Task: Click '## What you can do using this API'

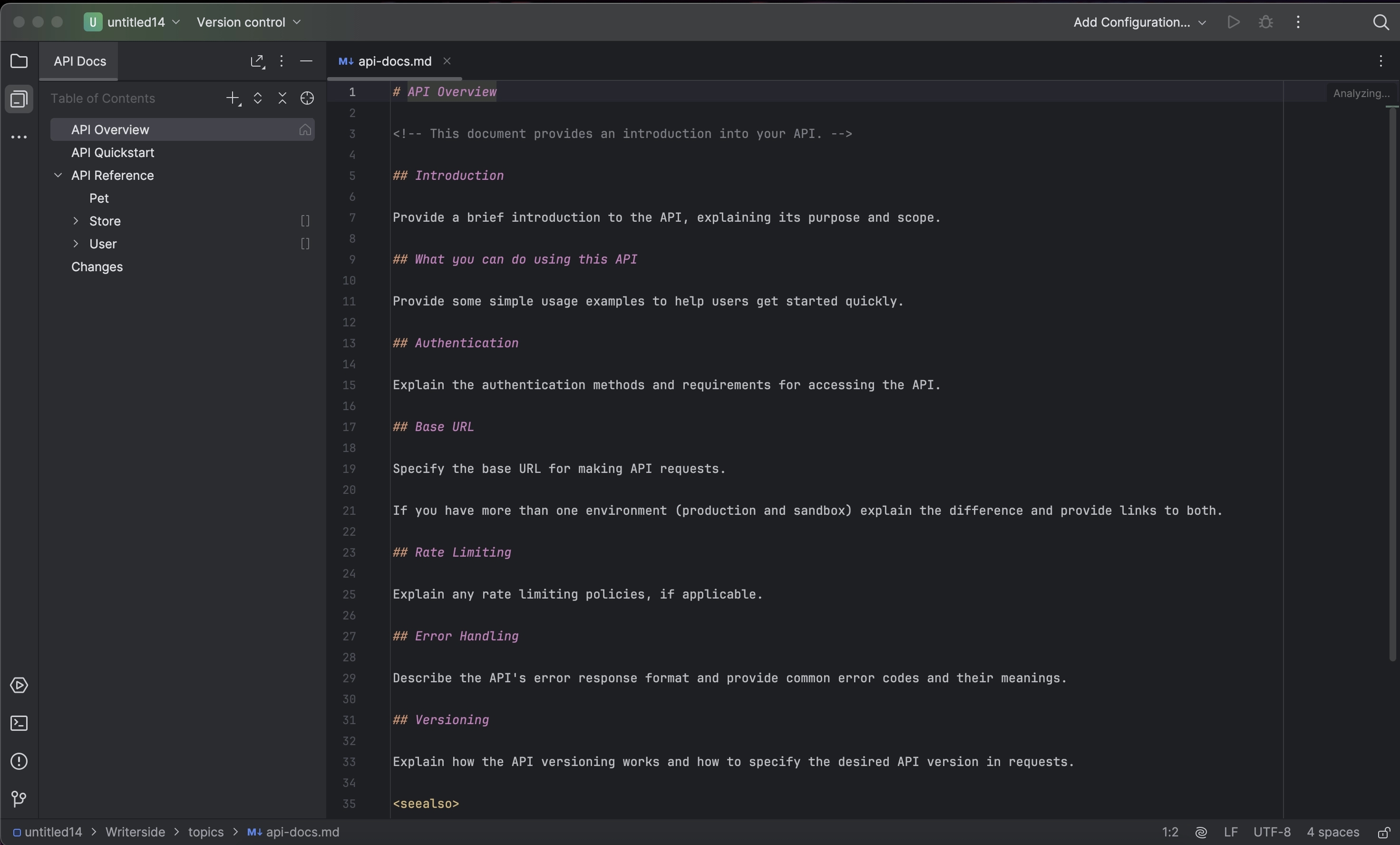Action: pyautogui.click(x=515, y=259)
